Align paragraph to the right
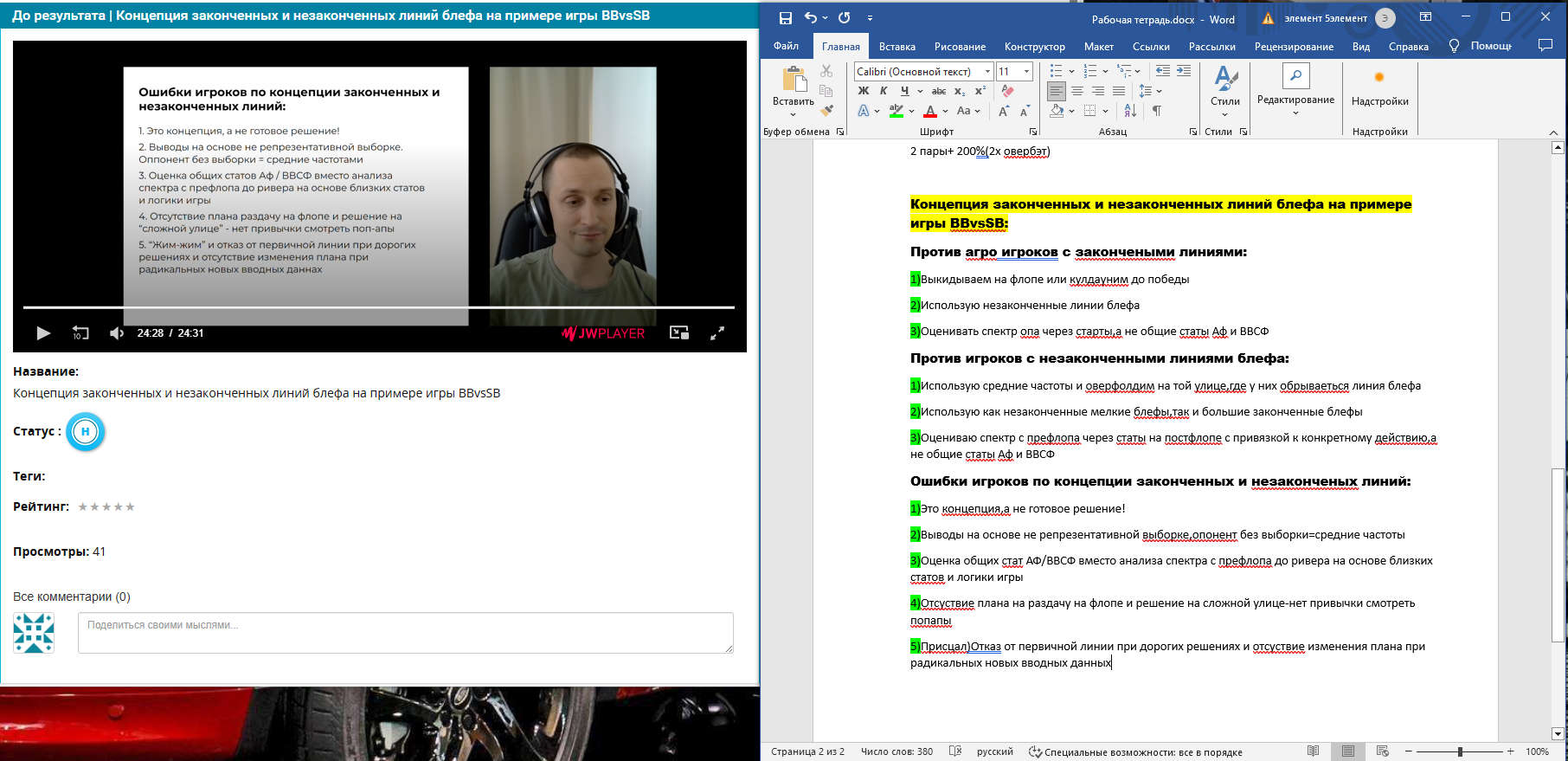This screenshot has height=761, width=1568. pyautogui.click(x=1098, y=91)
